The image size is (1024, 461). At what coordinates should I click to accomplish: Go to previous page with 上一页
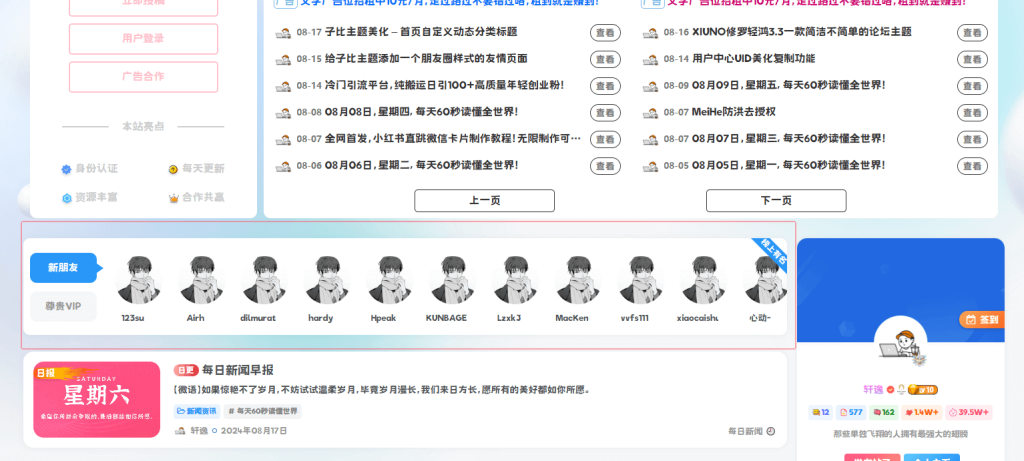click(484, 200)
